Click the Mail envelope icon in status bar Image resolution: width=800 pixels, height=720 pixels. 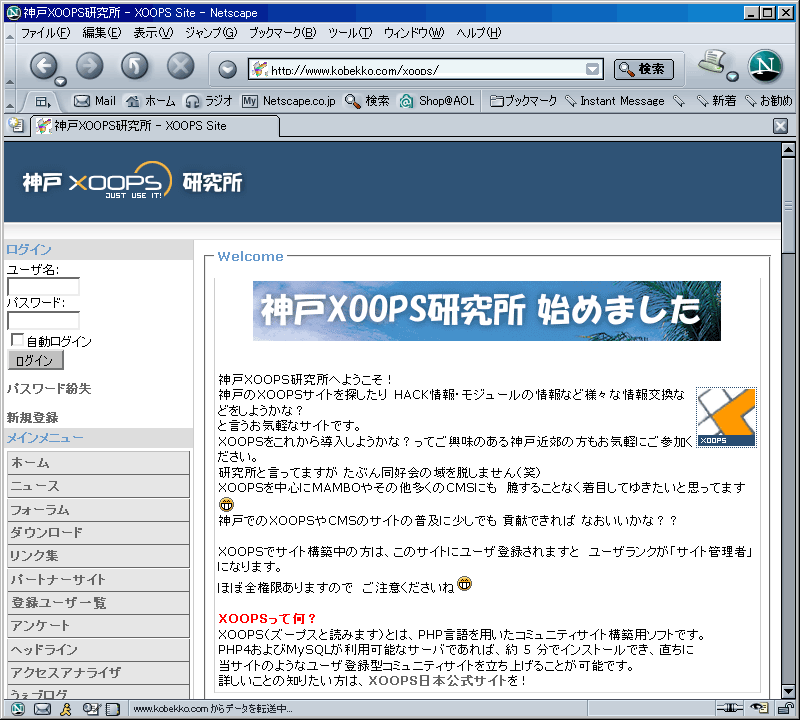42,708
